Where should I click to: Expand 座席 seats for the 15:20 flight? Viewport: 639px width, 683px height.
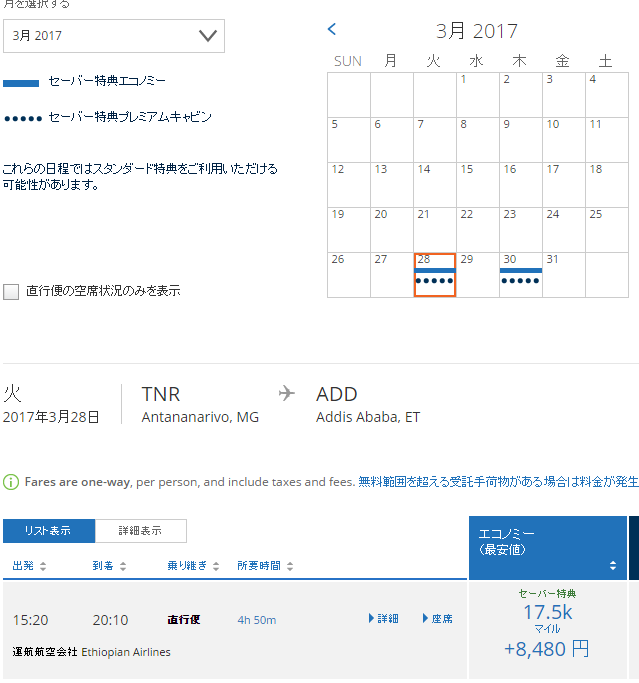437,619
